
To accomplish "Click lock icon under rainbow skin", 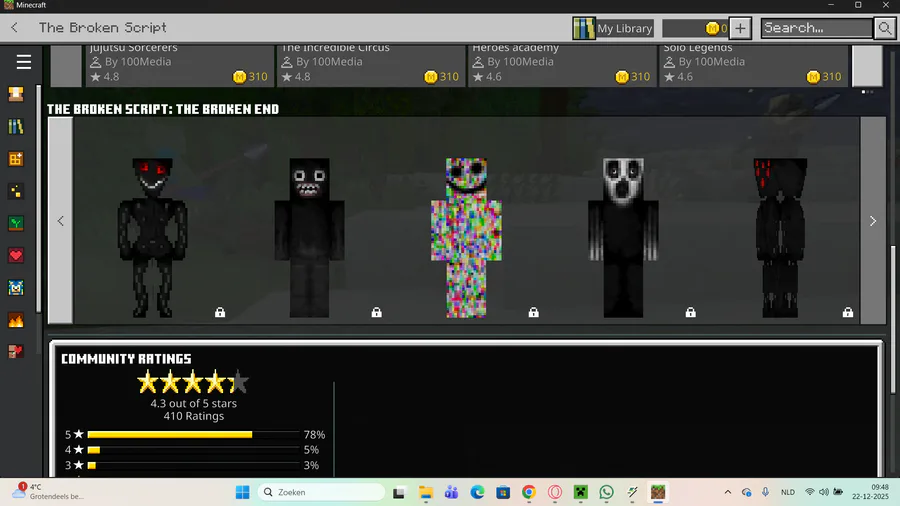I will [x=534, y=312].
